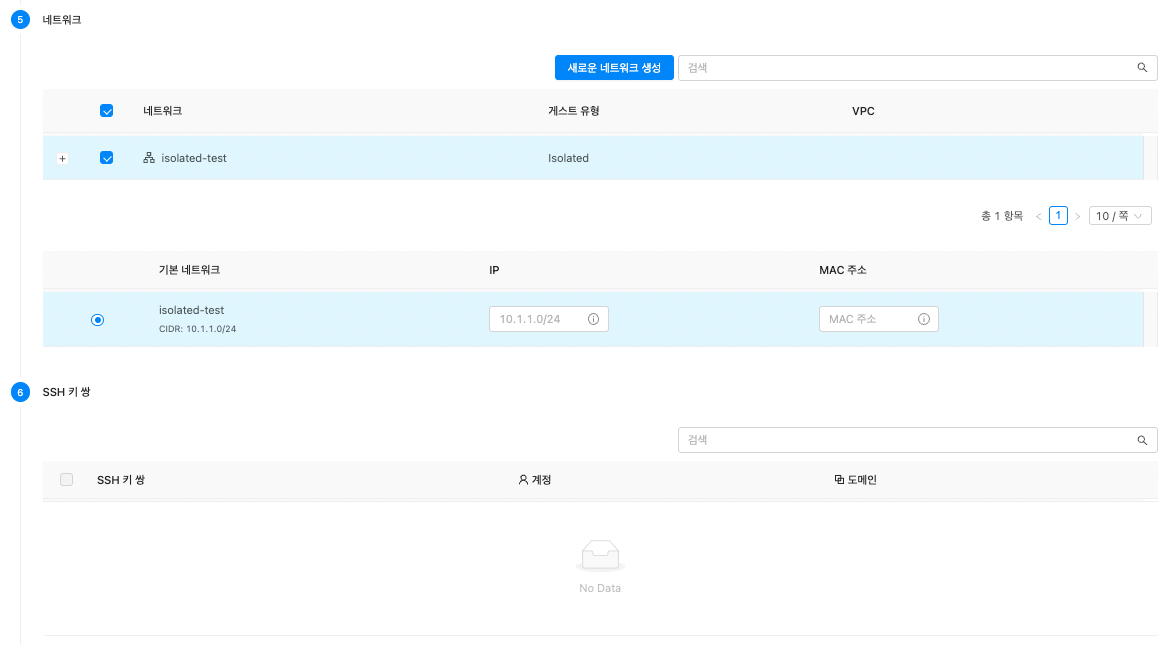Click the IP address input field

click(x=540, y=319)
